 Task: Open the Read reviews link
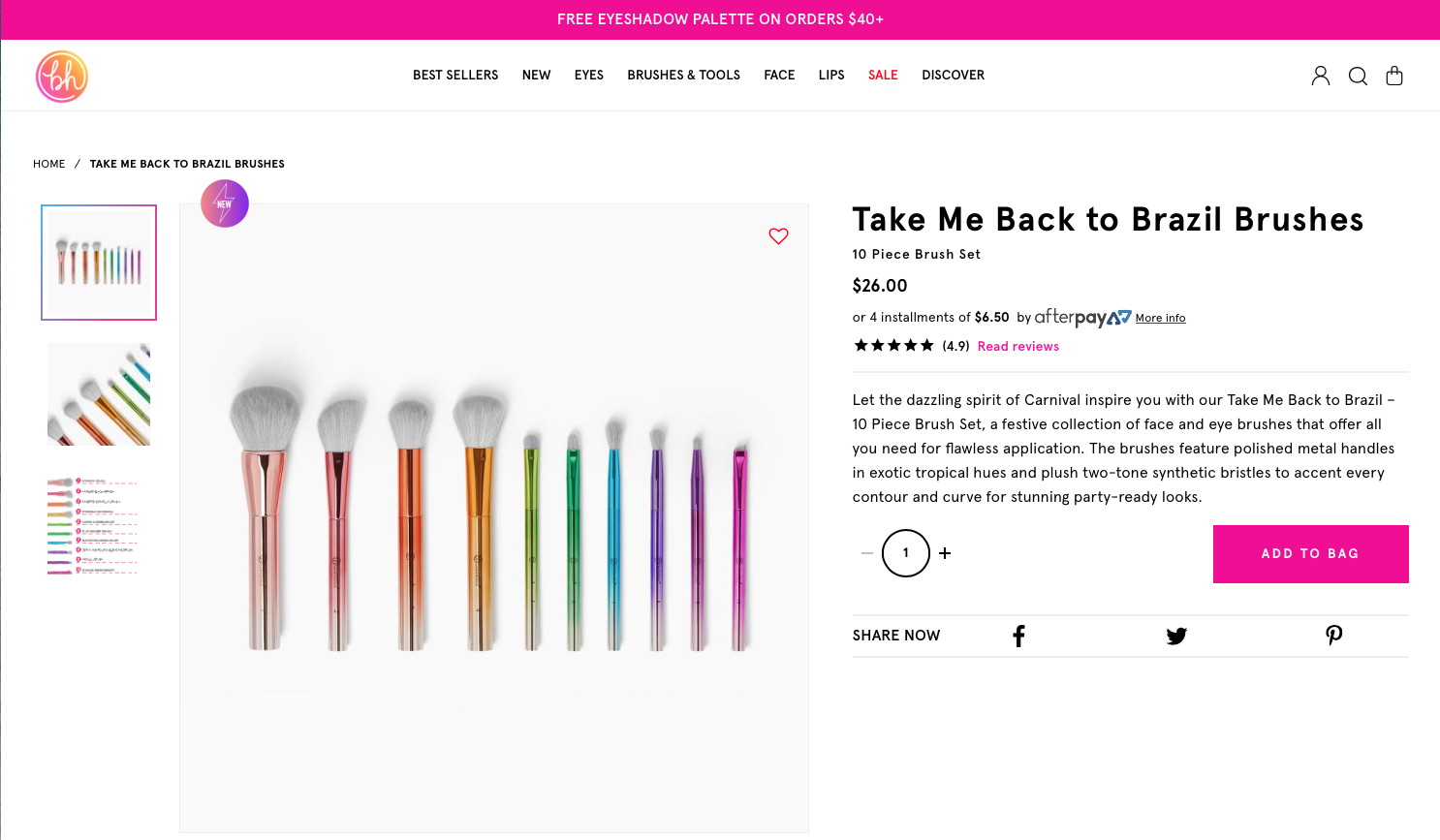coord(1018,346)
